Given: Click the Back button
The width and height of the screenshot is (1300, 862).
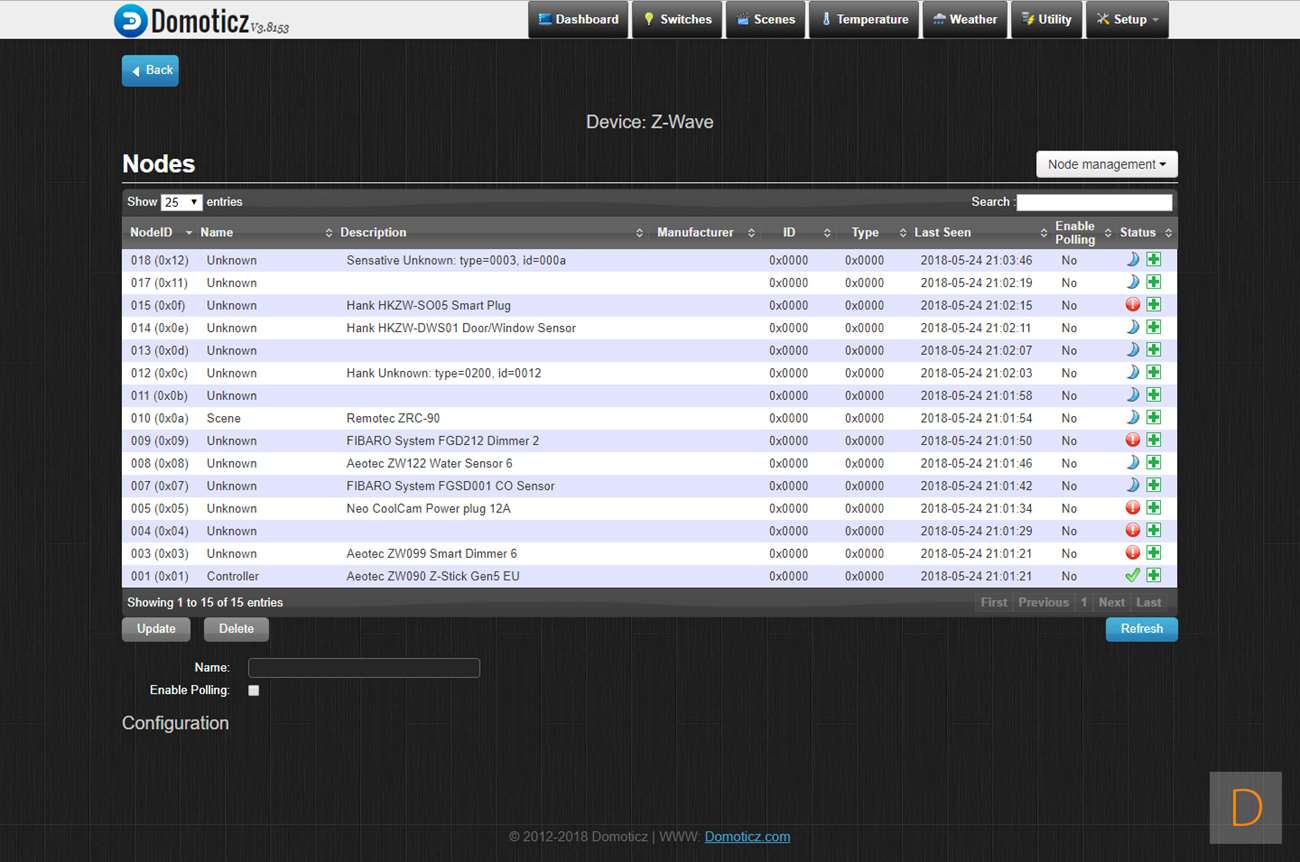Looking at the screenshot, I should coord(150,71).
